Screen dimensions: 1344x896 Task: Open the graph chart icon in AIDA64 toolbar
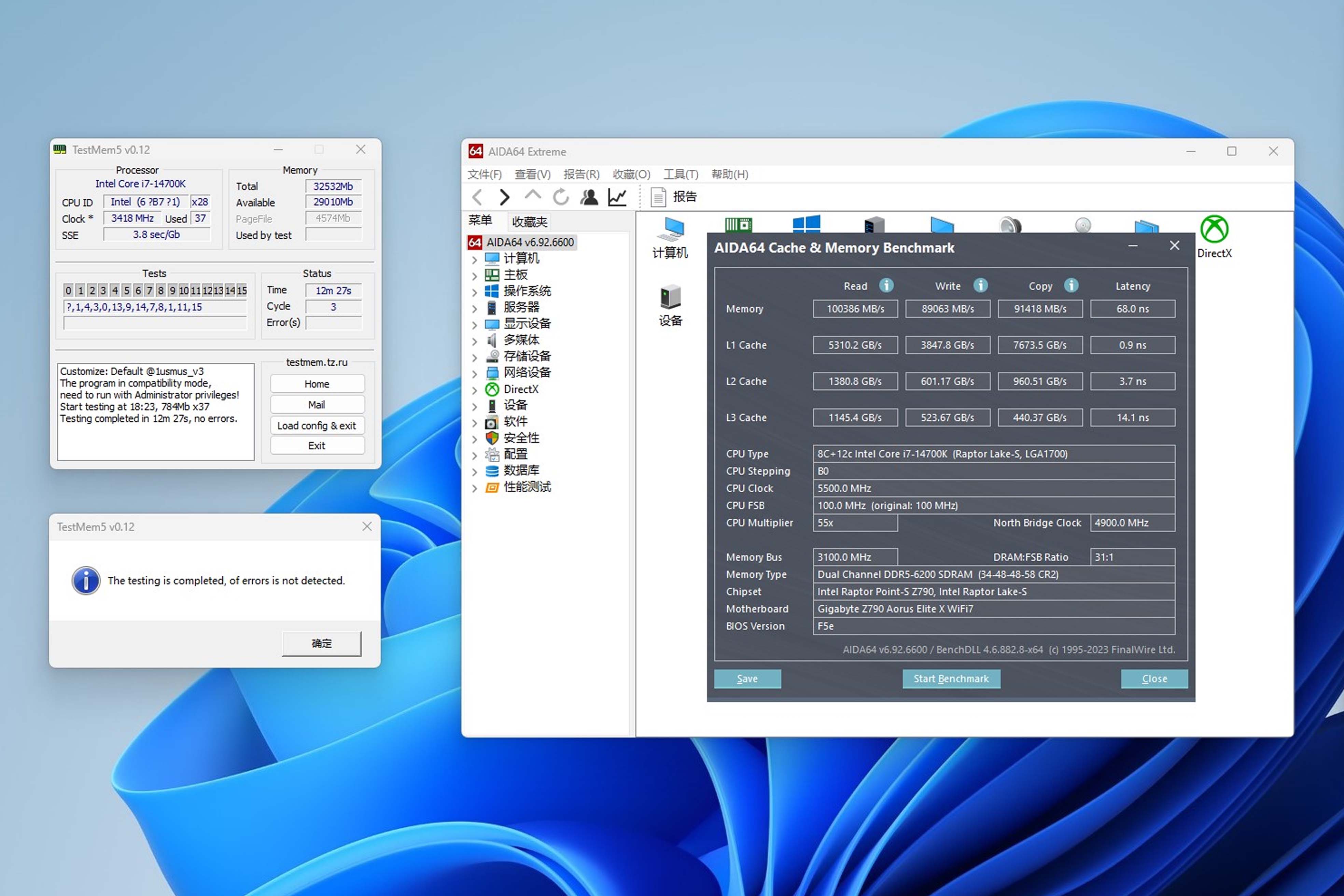617,197
